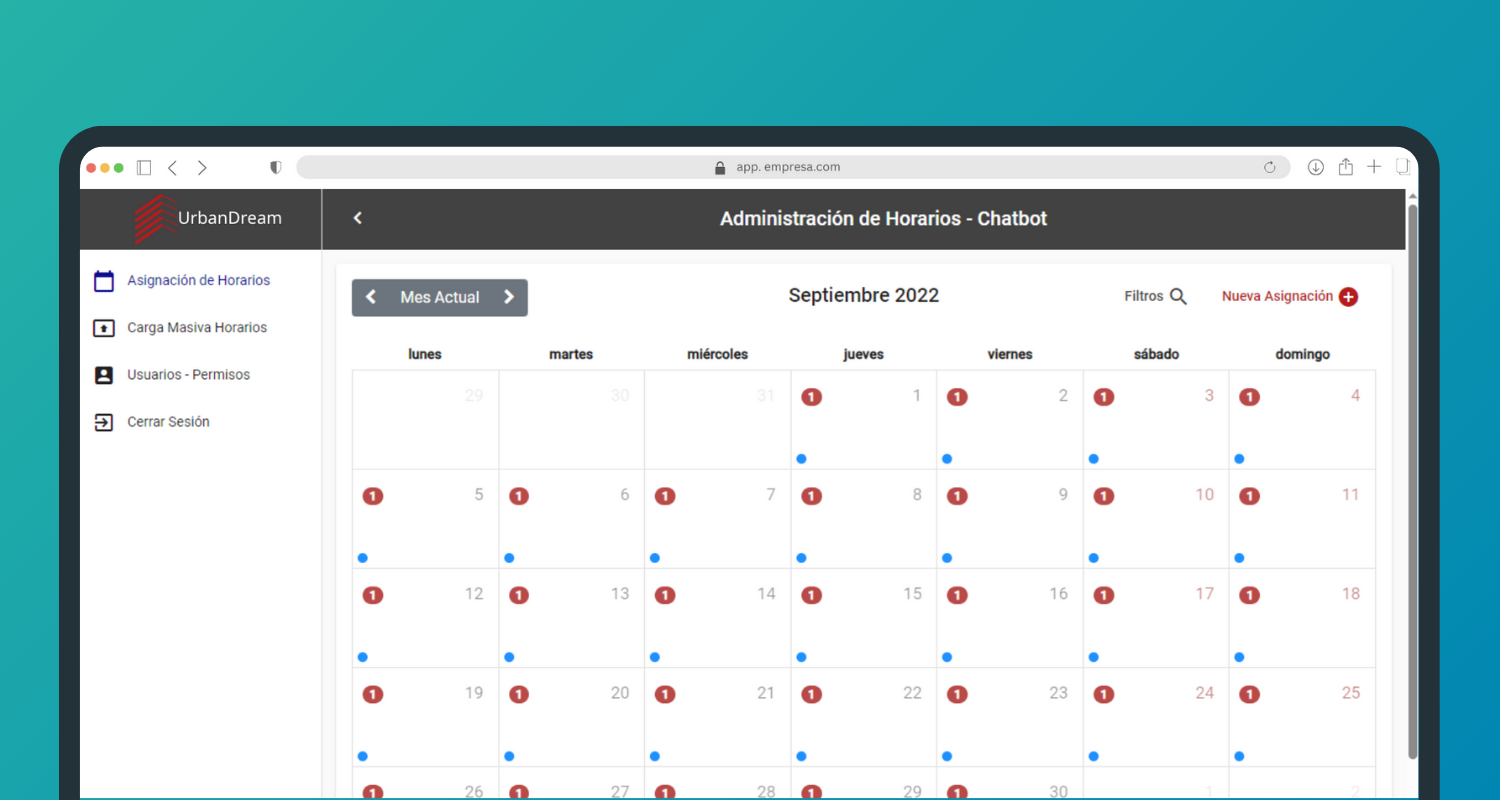The width and height of the screenshot is (1500, 800).
Task: Click the page vertical scrollbar
Action: [1412, 480]
